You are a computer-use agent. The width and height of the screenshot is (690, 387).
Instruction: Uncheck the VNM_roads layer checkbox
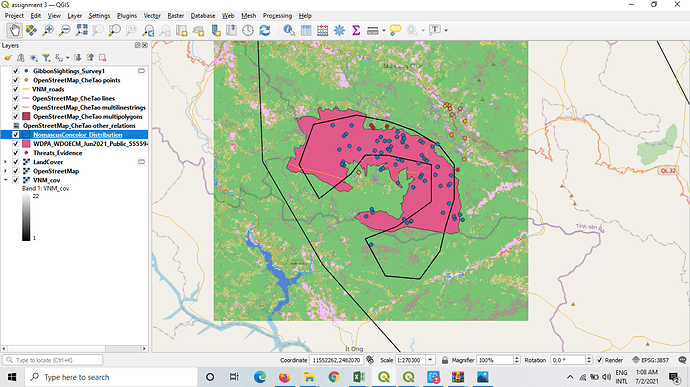16,89
